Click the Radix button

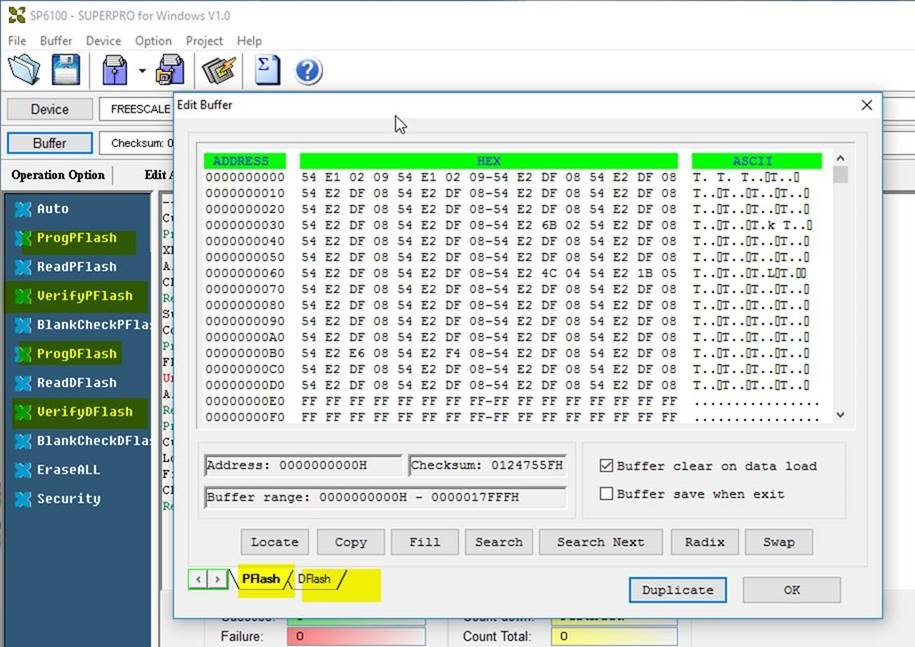(x=704, y=542)
